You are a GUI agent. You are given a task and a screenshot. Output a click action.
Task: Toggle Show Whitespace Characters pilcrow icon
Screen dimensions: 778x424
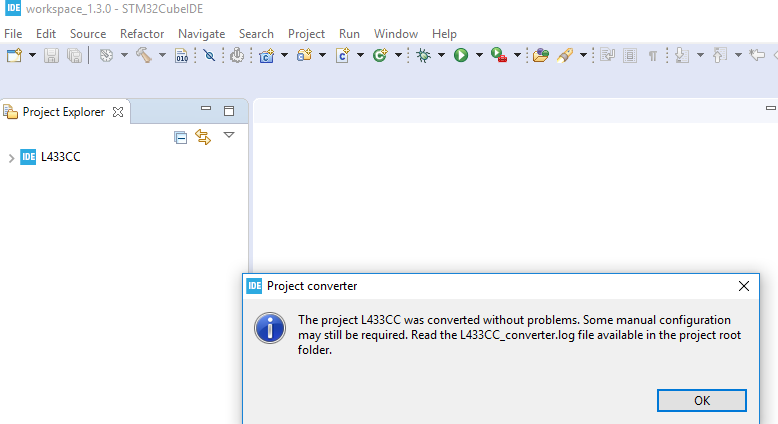pos(653,56)
